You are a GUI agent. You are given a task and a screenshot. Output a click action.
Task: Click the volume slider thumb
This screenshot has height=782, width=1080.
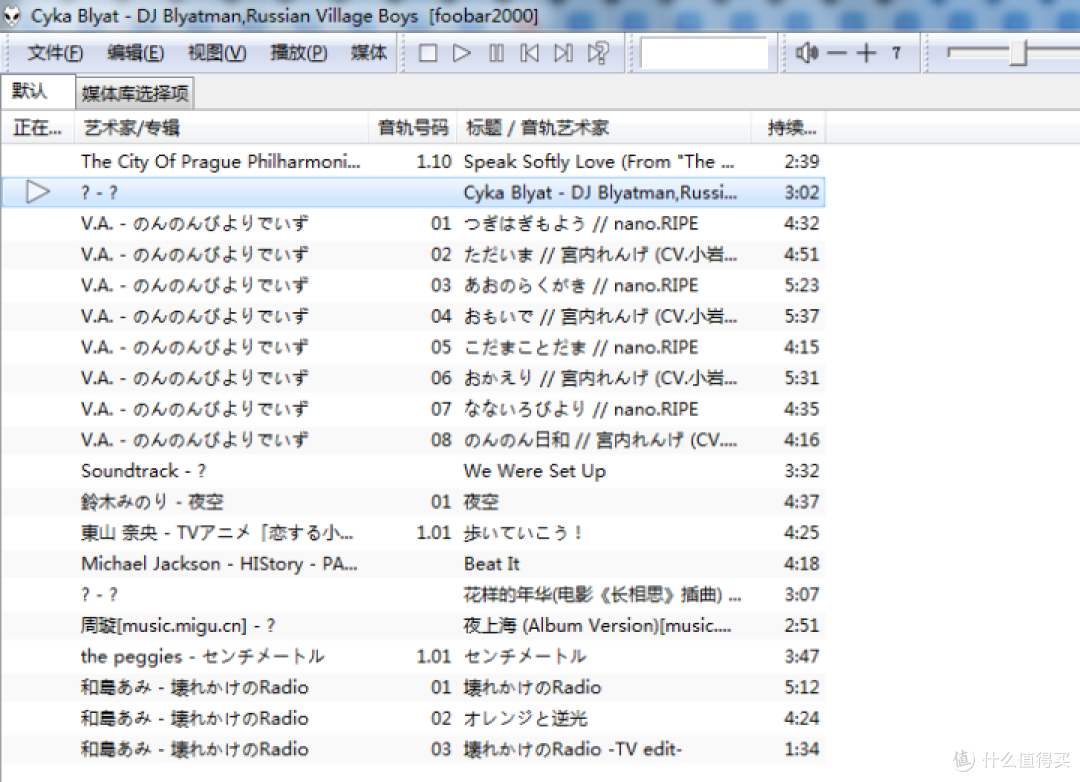[x=1019, y=53]
